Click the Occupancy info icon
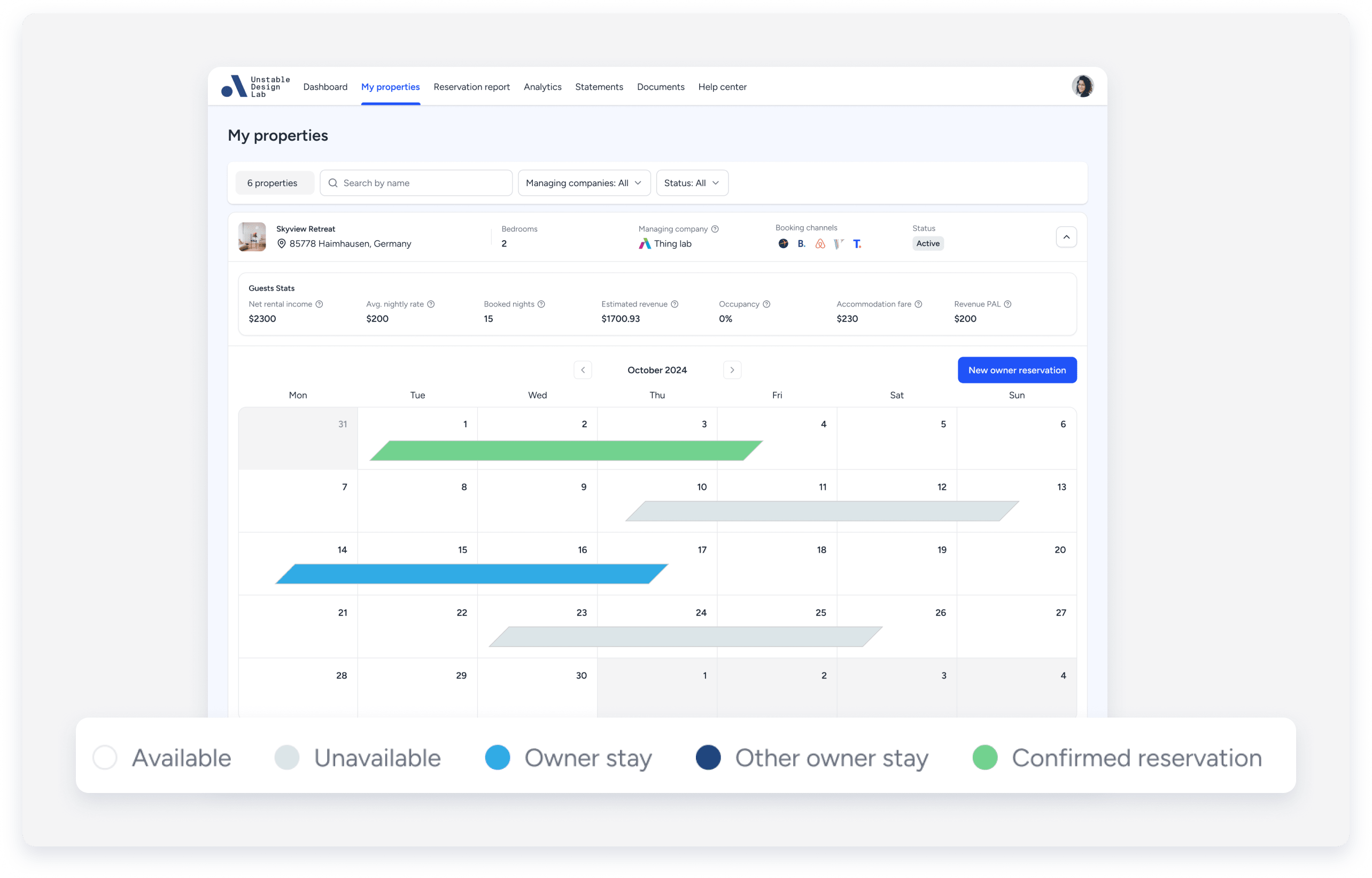1372x878 pixels. (x=766, y=304)
